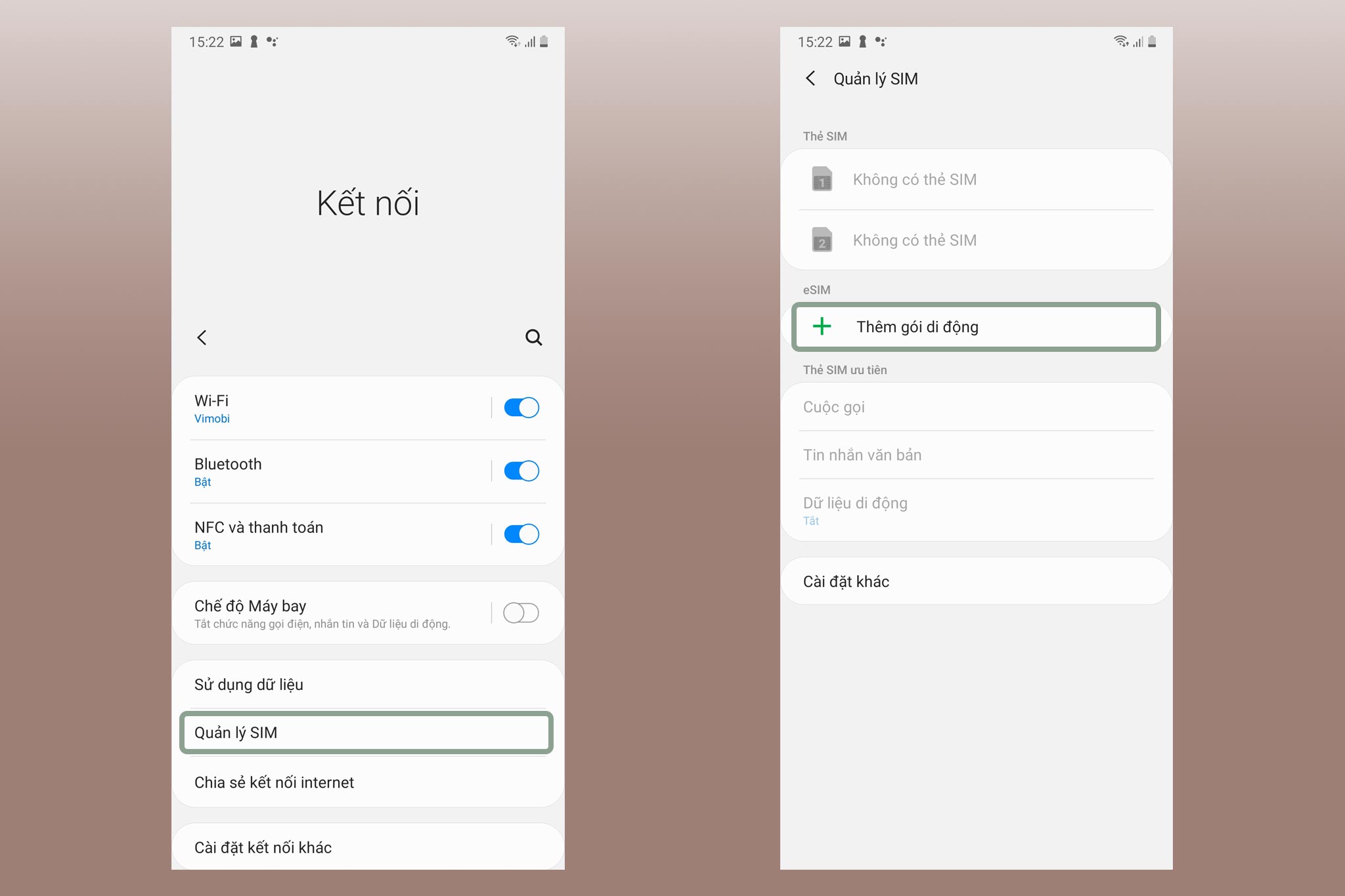
Task: Enable Chế độ Máy bay toggle
Action: point(521,613)
